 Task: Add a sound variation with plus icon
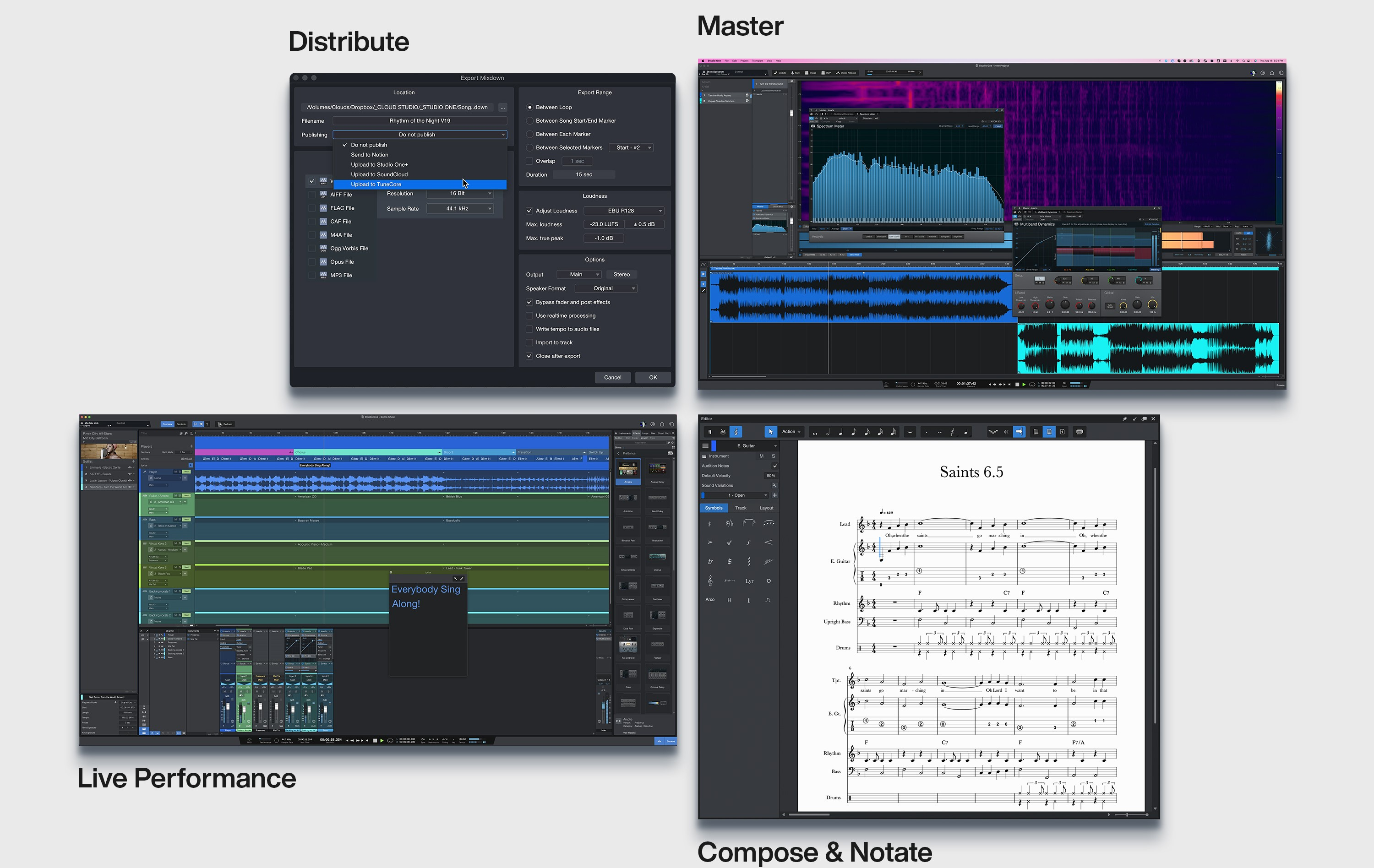point(774,495)
